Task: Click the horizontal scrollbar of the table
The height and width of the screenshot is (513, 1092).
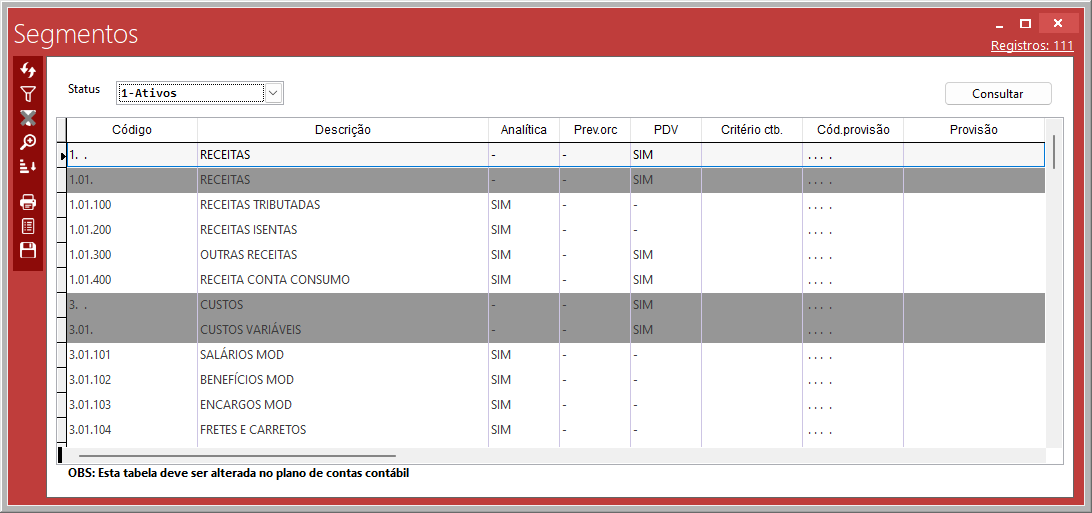Action: point(237,455)
